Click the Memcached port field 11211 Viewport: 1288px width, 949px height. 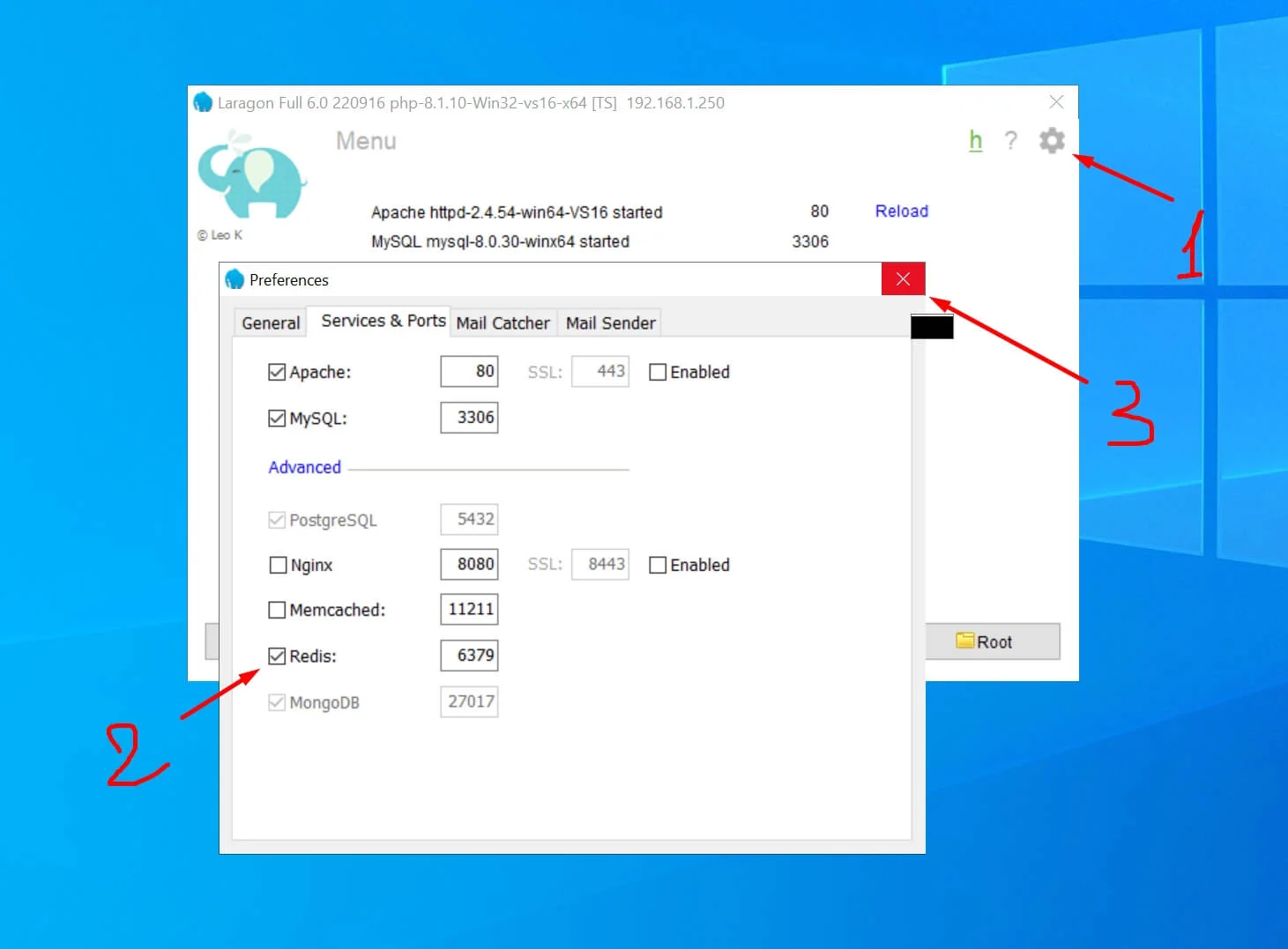[469, 609]
